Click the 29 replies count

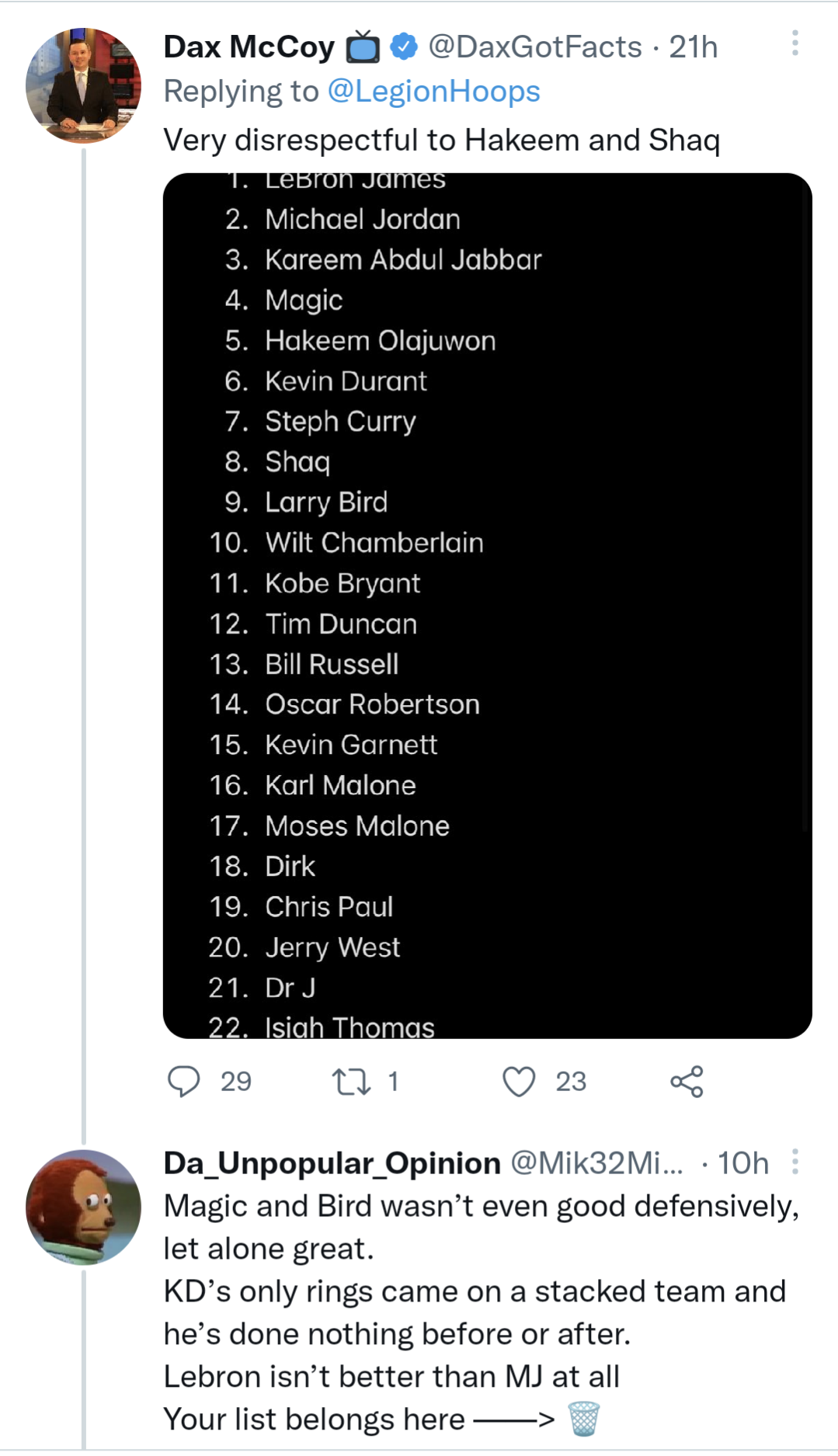click(235, 1081)
